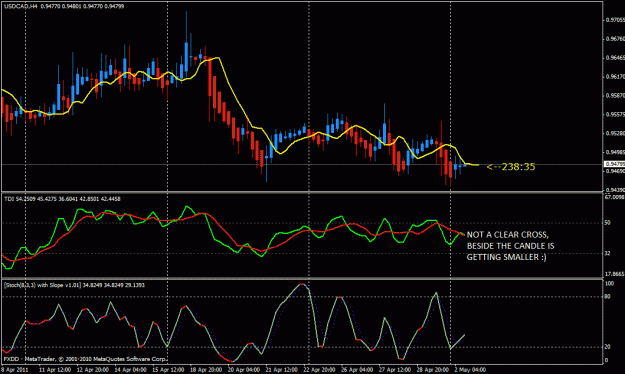Screen dimensions: 625x374
Task: Click the 18 Apr 20:00 time label
Action: 206,370
